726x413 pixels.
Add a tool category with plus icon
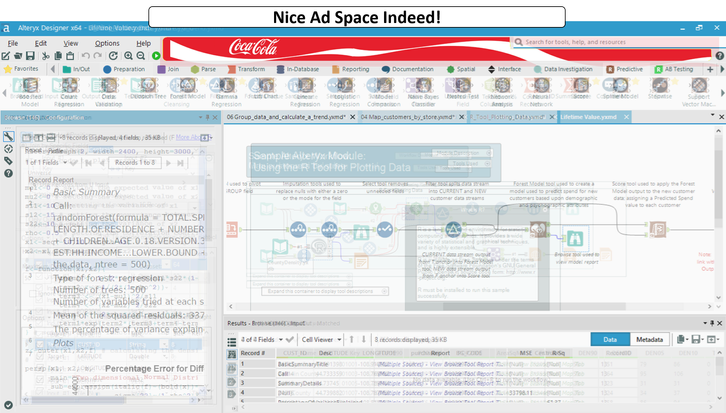tap(710, 69)
